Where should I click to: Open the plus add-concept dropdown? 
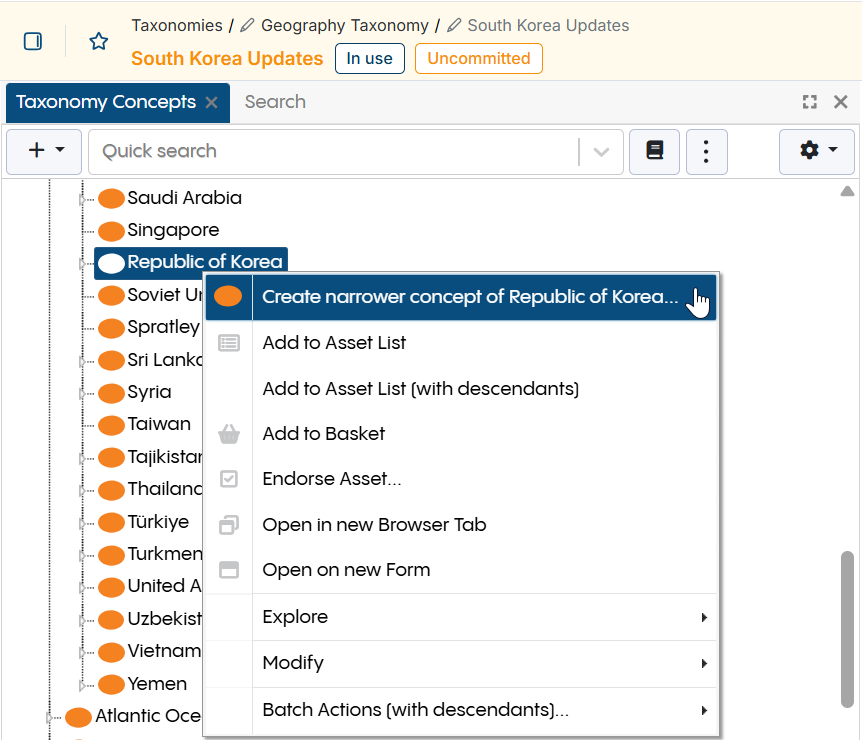(x=44, y=151)
